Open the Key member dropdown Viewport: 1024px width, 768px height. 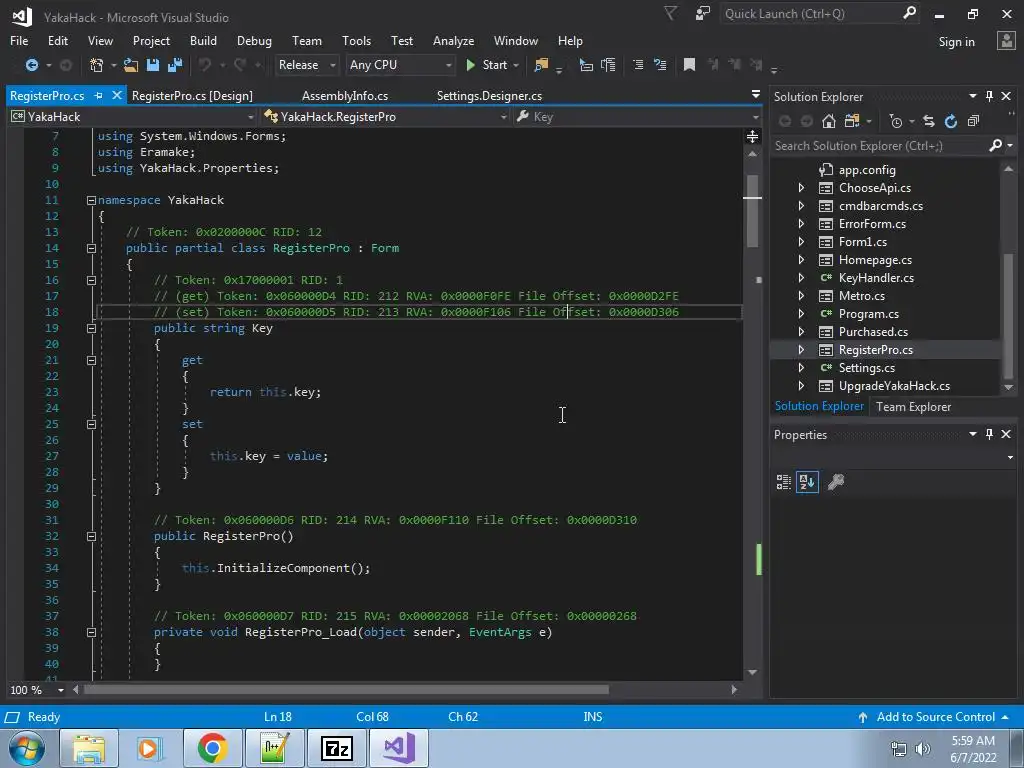click(637, 117)
